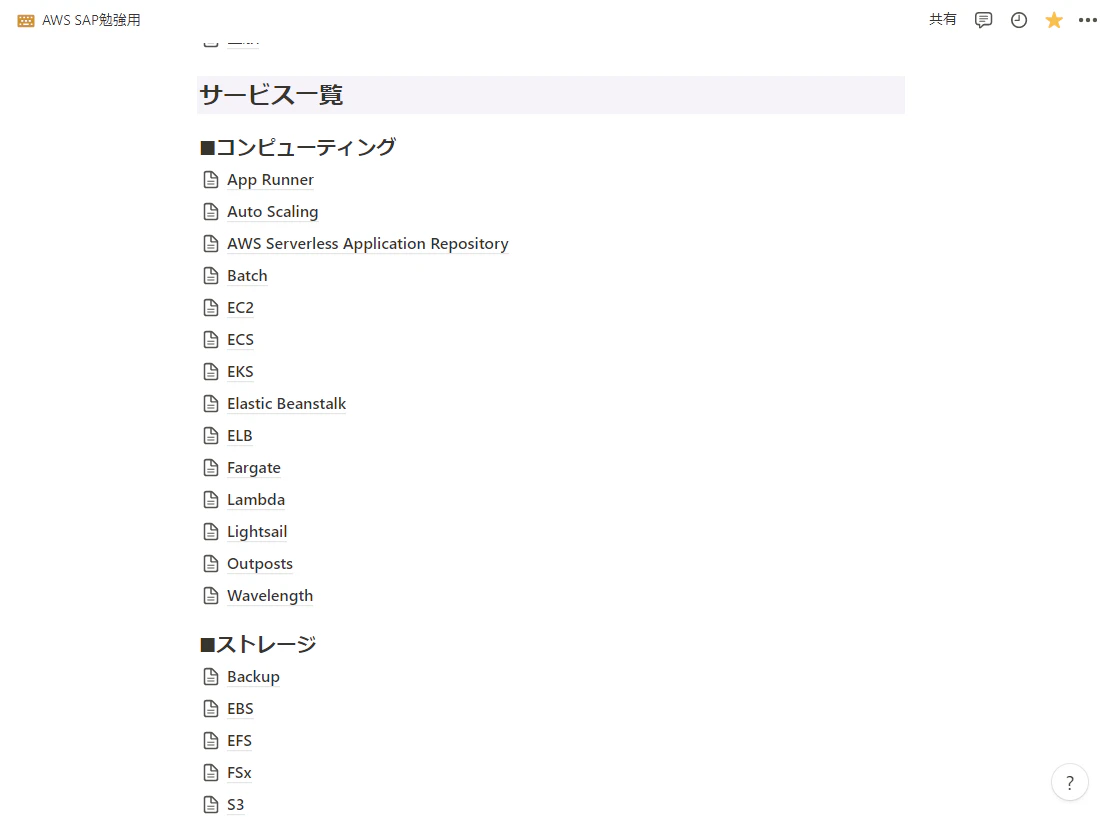Click the document icon beside Auto Scaling
Viewport: 1103px width, 821px height.
point(211,212)
